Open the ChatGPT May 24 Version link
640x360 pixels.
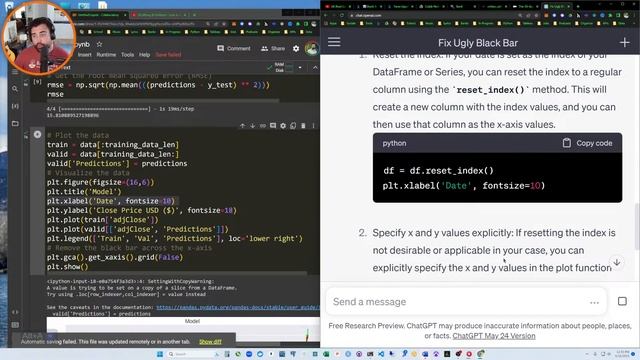coord(494,336)
